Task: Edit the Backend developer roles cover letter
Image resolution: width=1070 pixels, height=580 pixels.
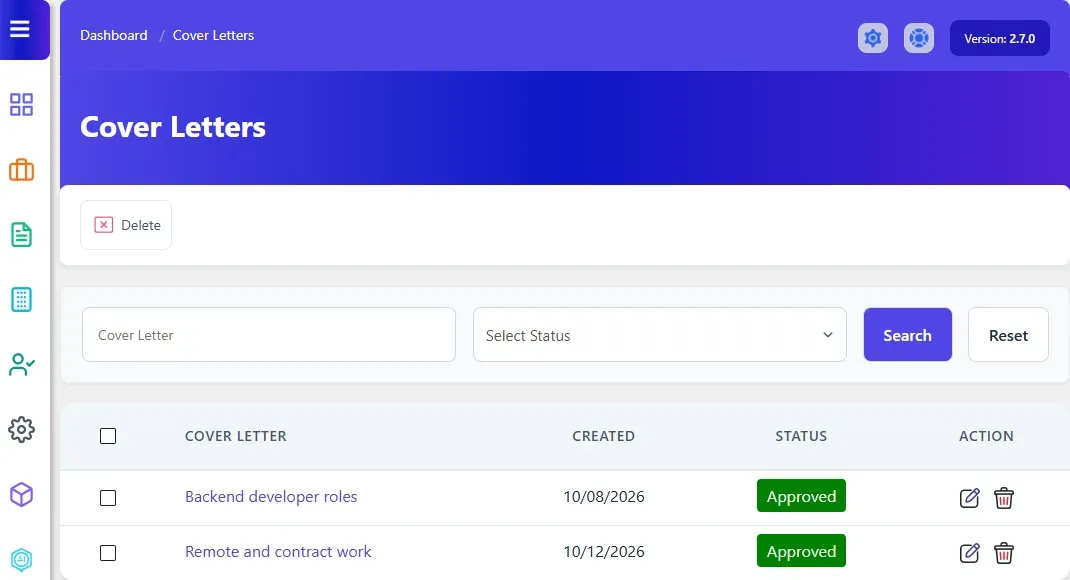Action: [x=969, y=497]
